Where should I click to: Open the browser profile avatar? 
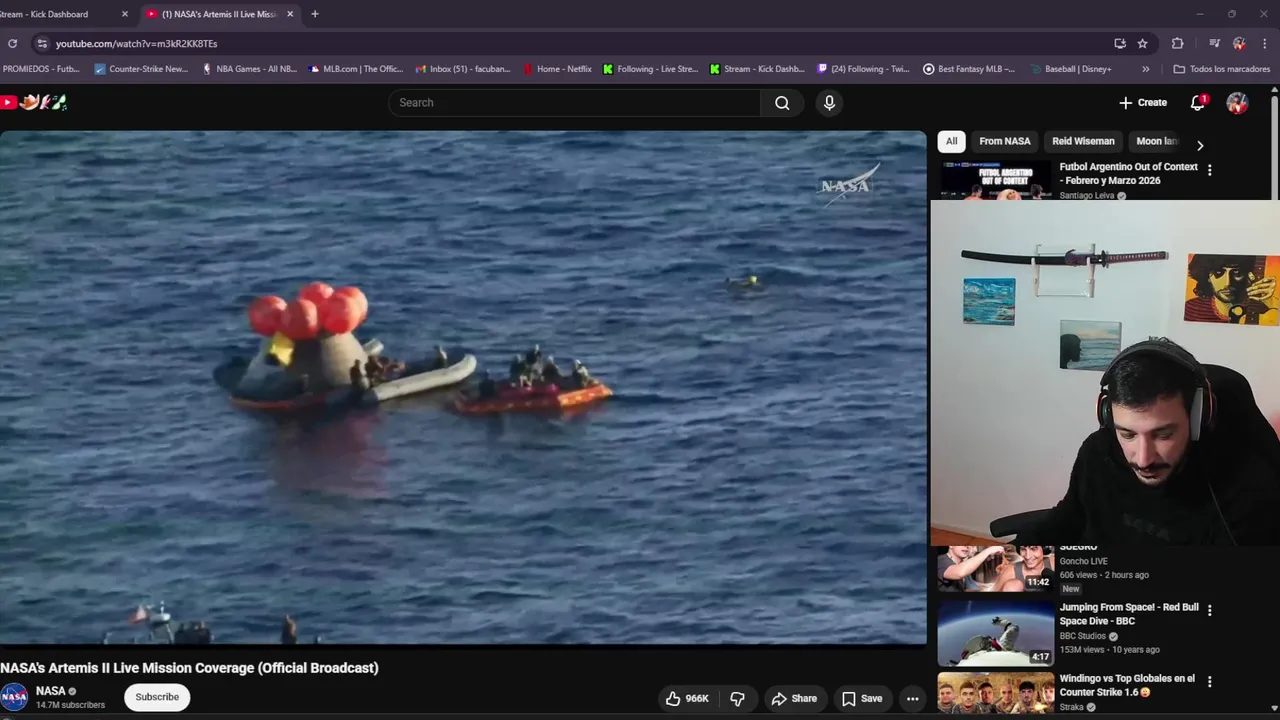(x=1239, y=43)
